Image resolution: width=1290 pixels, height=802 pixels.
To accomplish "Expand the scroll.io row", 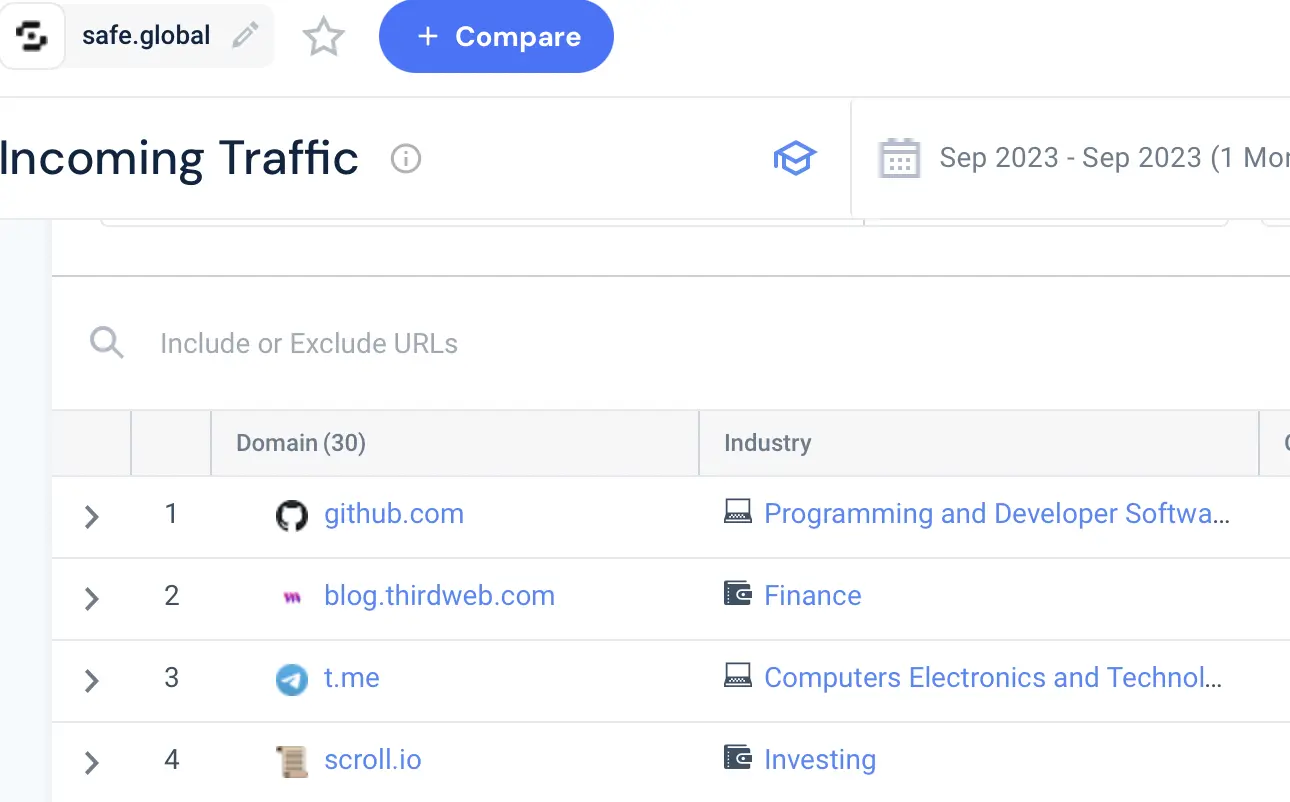I will point(91,763).
